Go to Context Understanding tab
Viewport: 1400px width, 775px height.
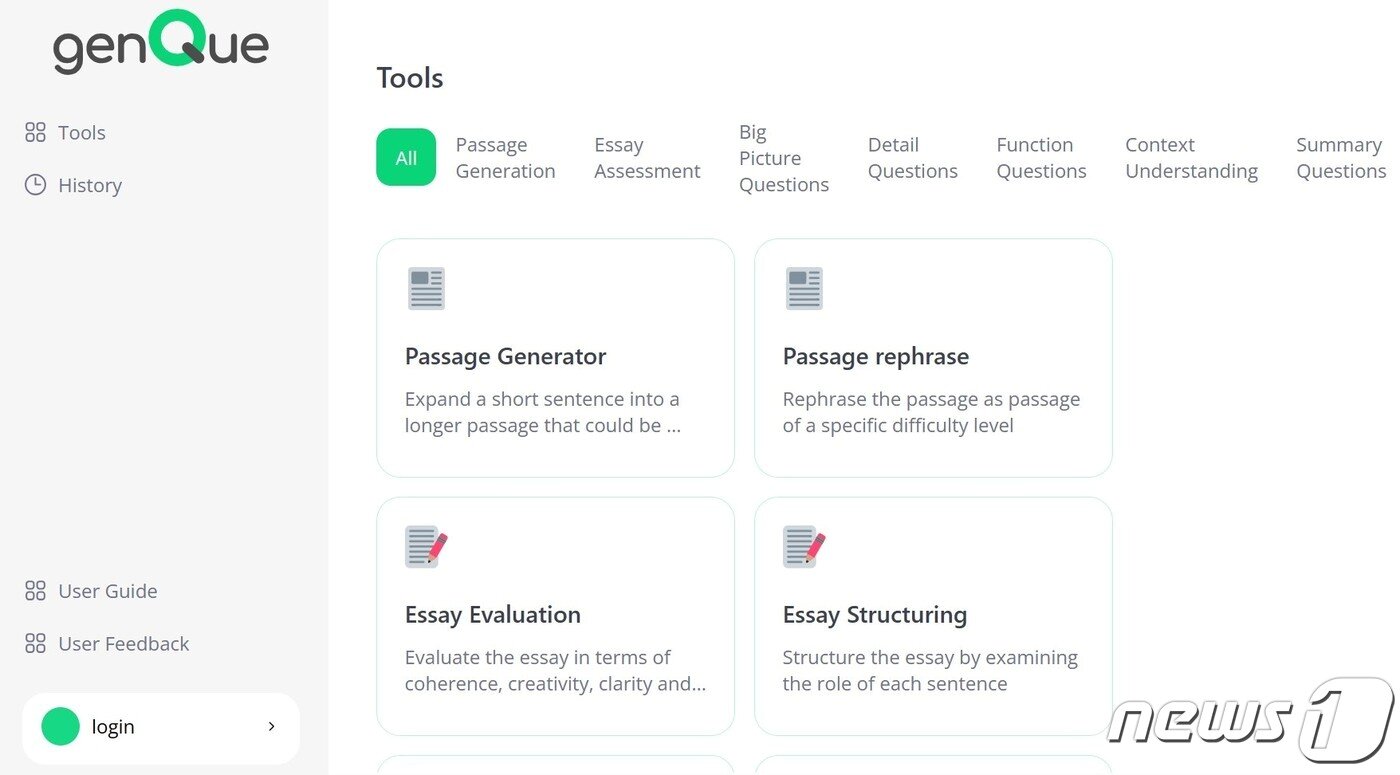pos(1191,158)
